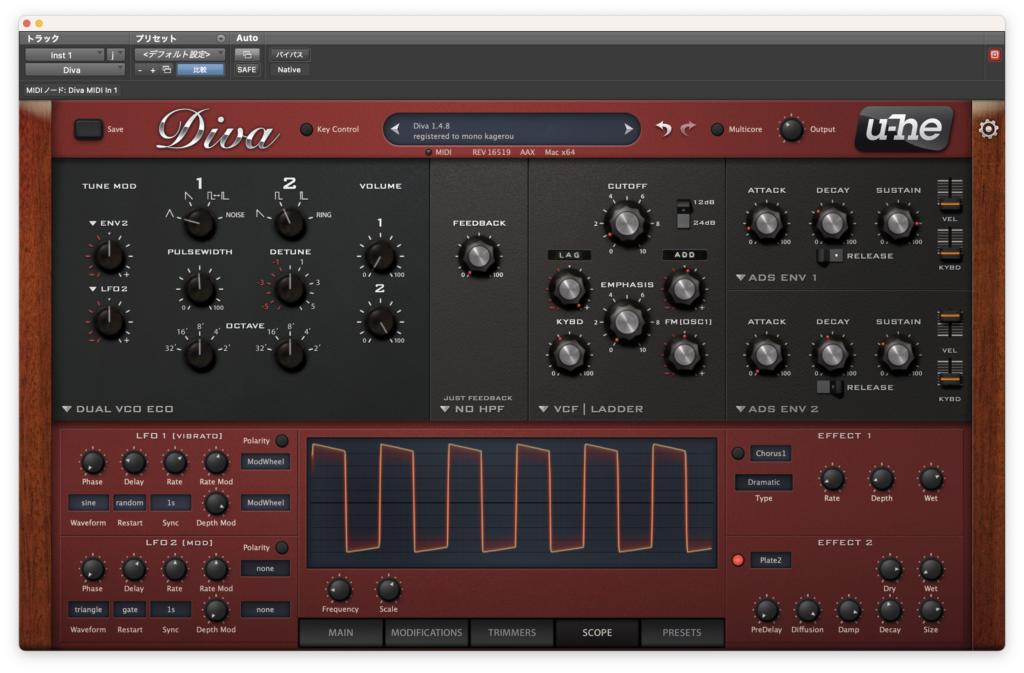Click the undo arrow icon
Screen dimensions: 1024x673
[664, 129]
